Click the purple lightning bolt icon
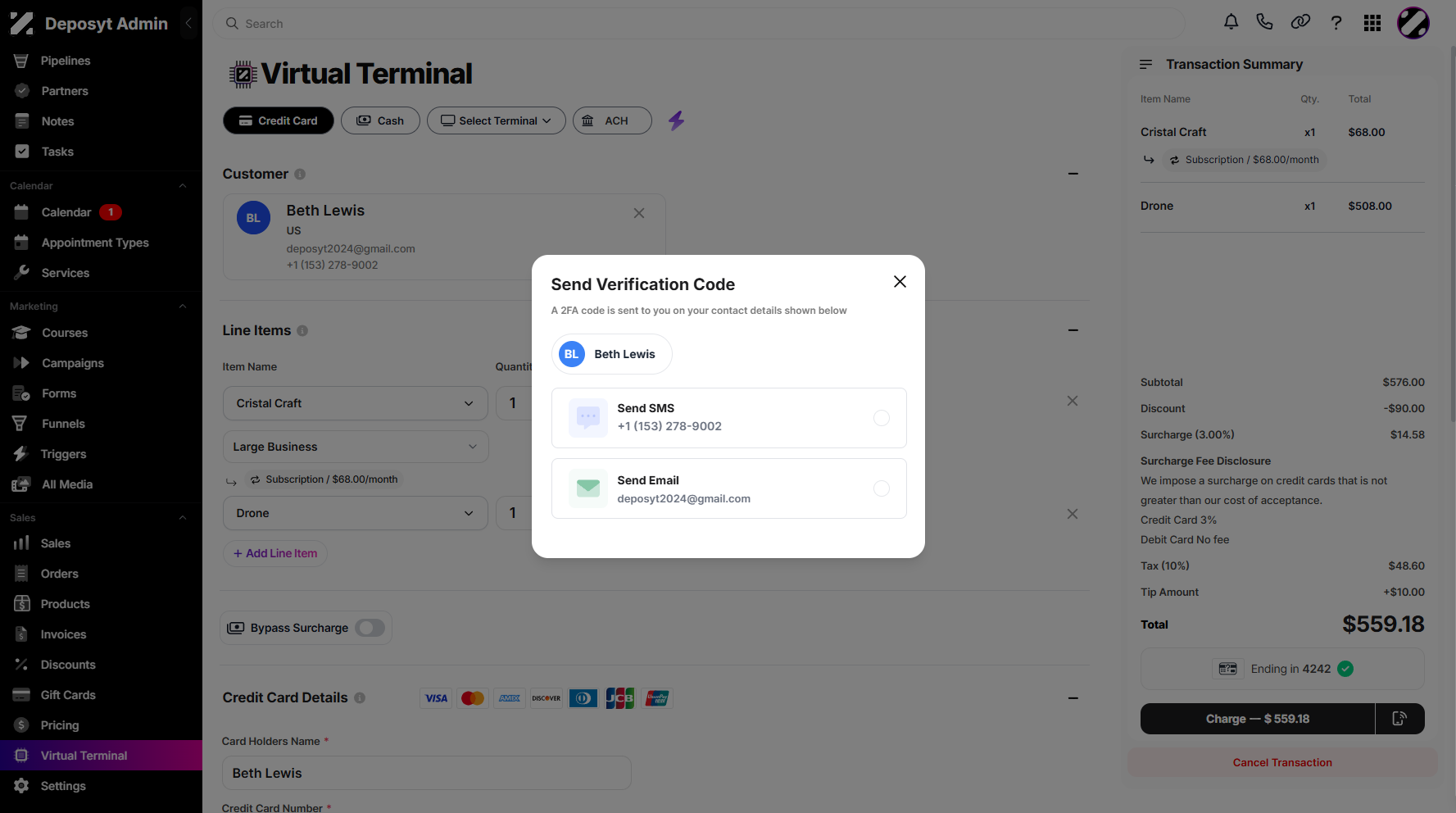Image resolution: width=1456 pixels, height=813 pixels. 676,120
